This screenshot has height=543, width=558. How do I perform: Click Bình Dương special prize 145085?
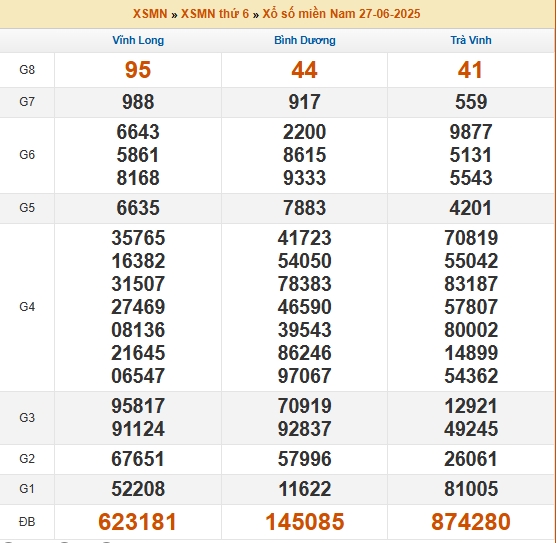tap(305, 522)
